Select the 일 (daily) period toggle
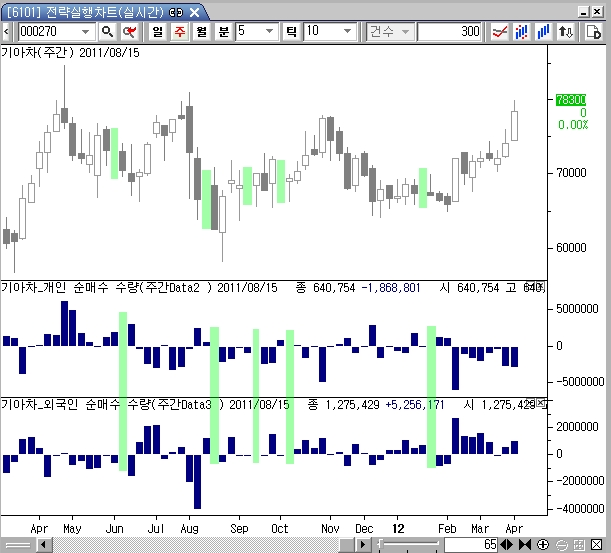 (x=158, y=31)
